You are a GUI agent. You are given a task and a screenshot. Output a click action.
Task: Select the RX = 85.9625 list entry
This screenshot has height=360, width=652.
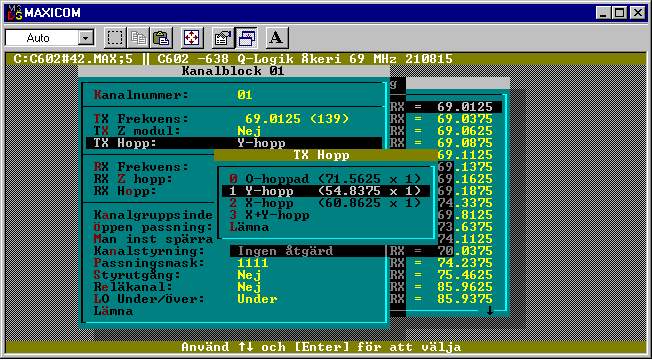[x=446, y=287]
